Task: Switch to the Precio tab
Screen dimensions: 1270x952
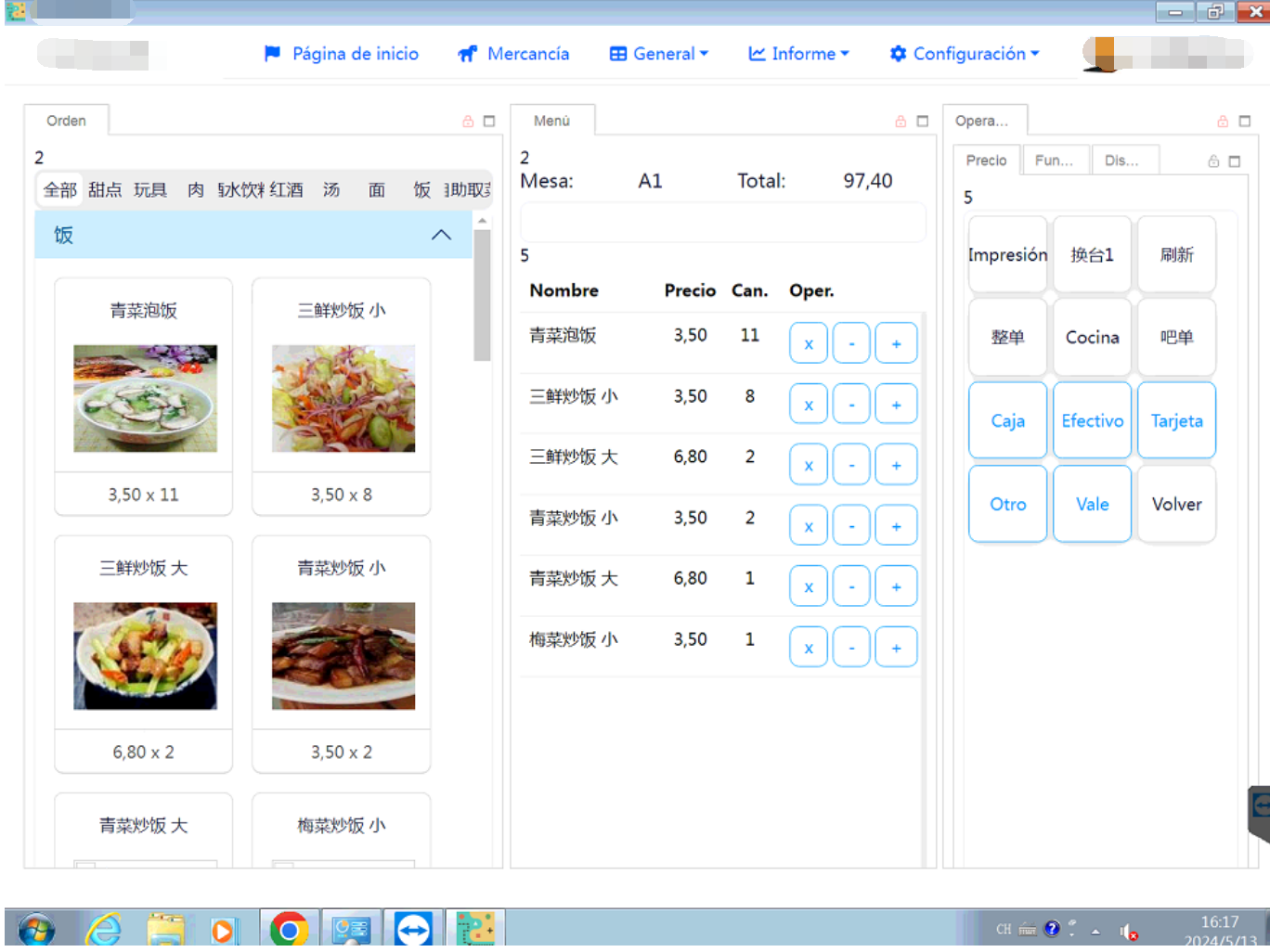Action: pos(986,161)
